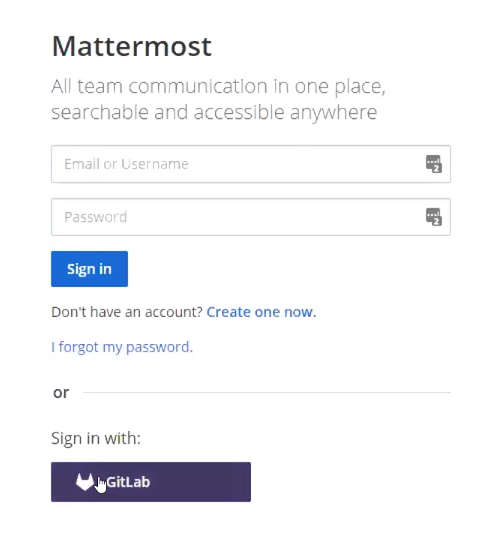Click the blue Sign in button
This screenshot has height=553, width=497.
89,269
